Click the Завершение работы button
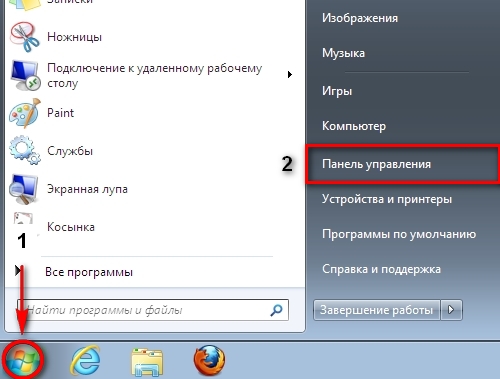The image size is (500, 379). 377,310
